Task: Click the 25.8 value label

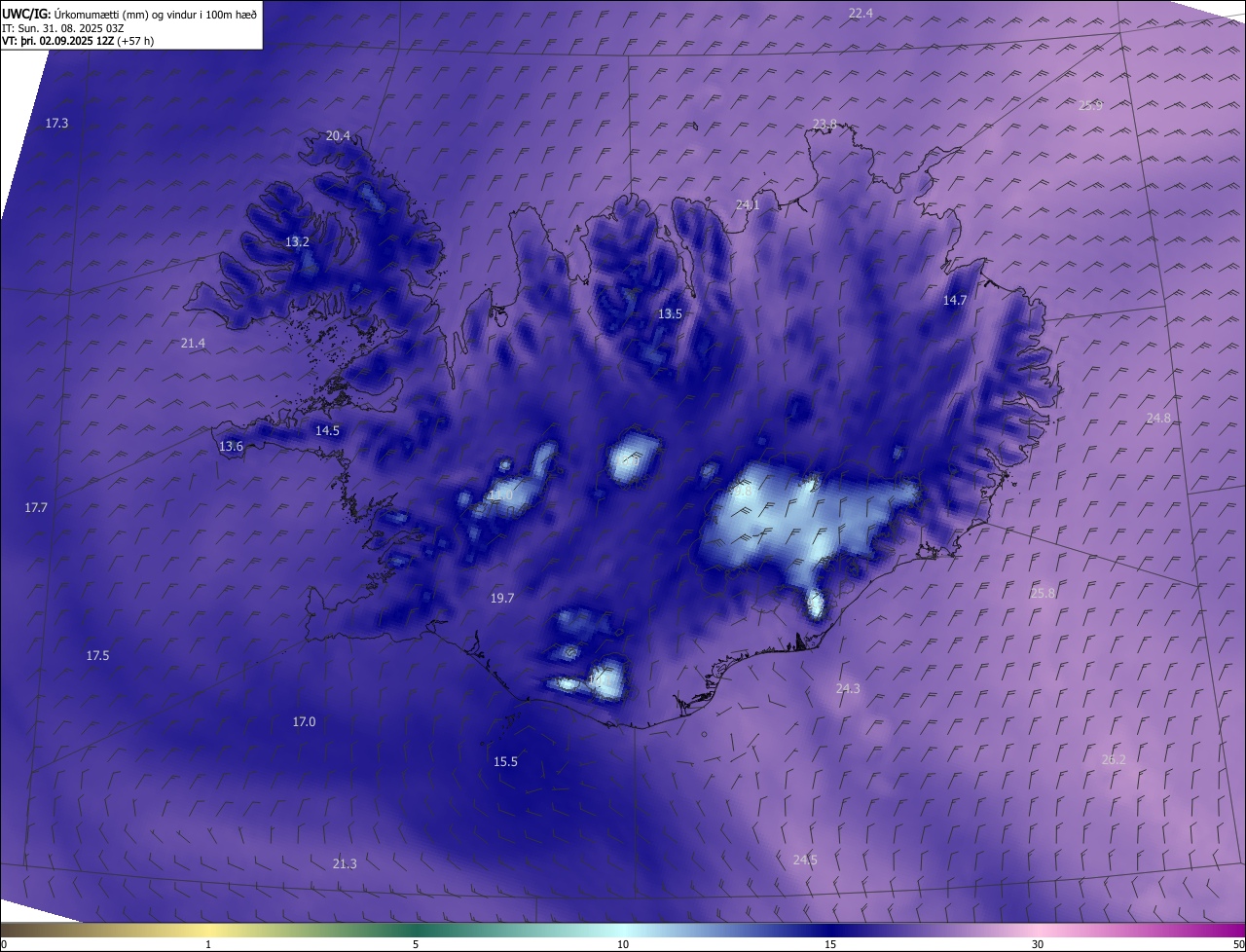Action: [x=1043, y=593]
